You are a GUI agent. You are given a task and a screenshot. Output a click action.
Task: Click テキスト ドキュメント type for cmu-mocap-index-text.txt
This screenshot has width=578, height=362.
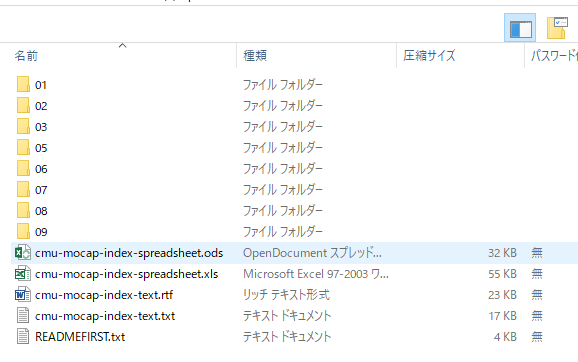coord(287,316)
